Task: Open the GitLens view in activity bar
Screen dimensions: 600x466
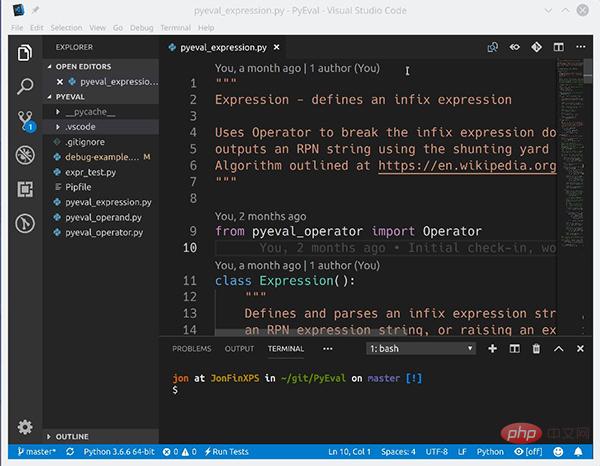Action: (x=25, y=223)
